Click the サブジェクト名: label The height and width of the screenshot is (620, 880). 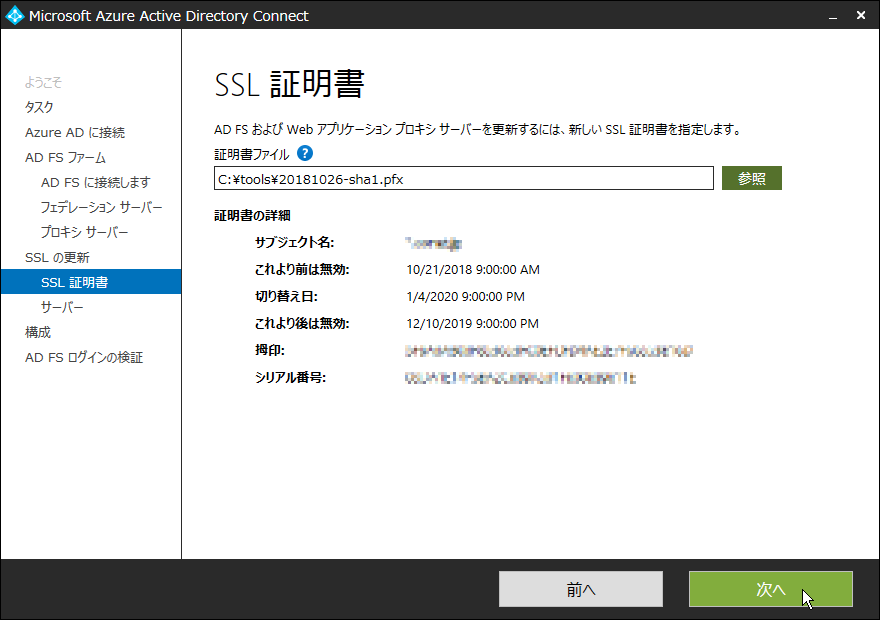294,242
